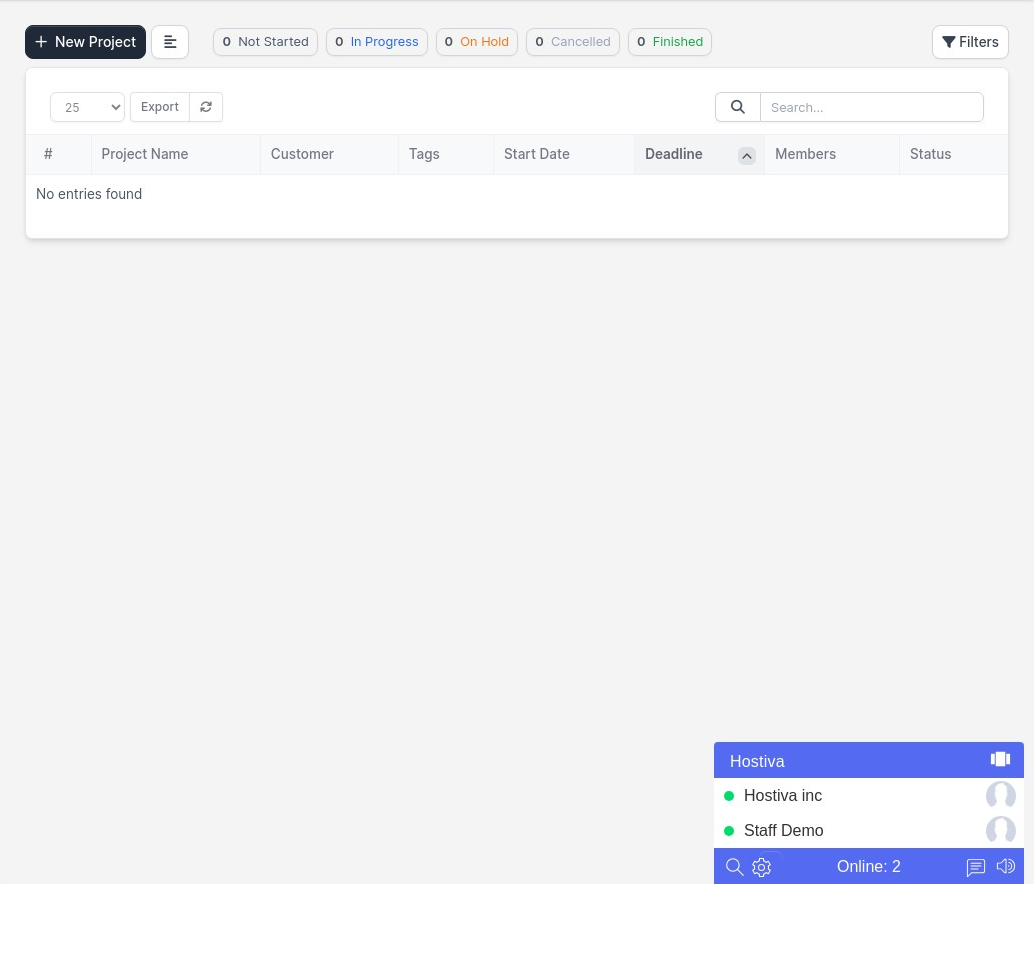Toggle the In Progress status filter

(x=376, y=41)
